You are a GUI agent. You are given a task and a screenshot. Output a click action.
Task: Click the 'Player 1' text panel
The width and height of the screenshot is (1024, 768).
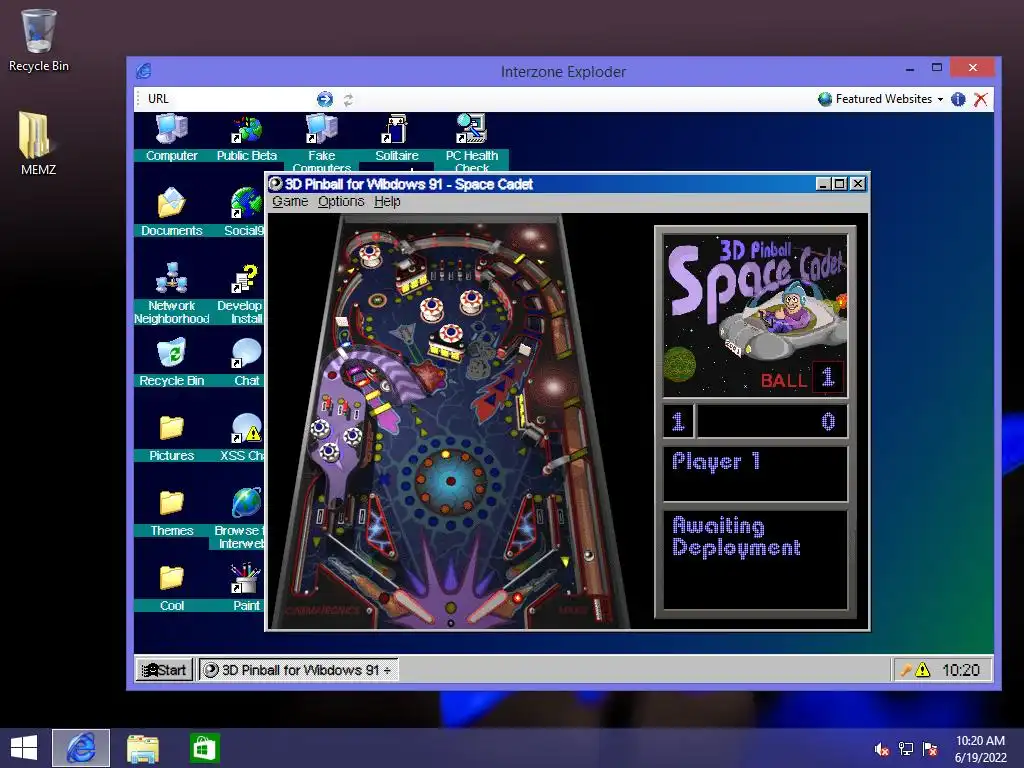point(755,474)
